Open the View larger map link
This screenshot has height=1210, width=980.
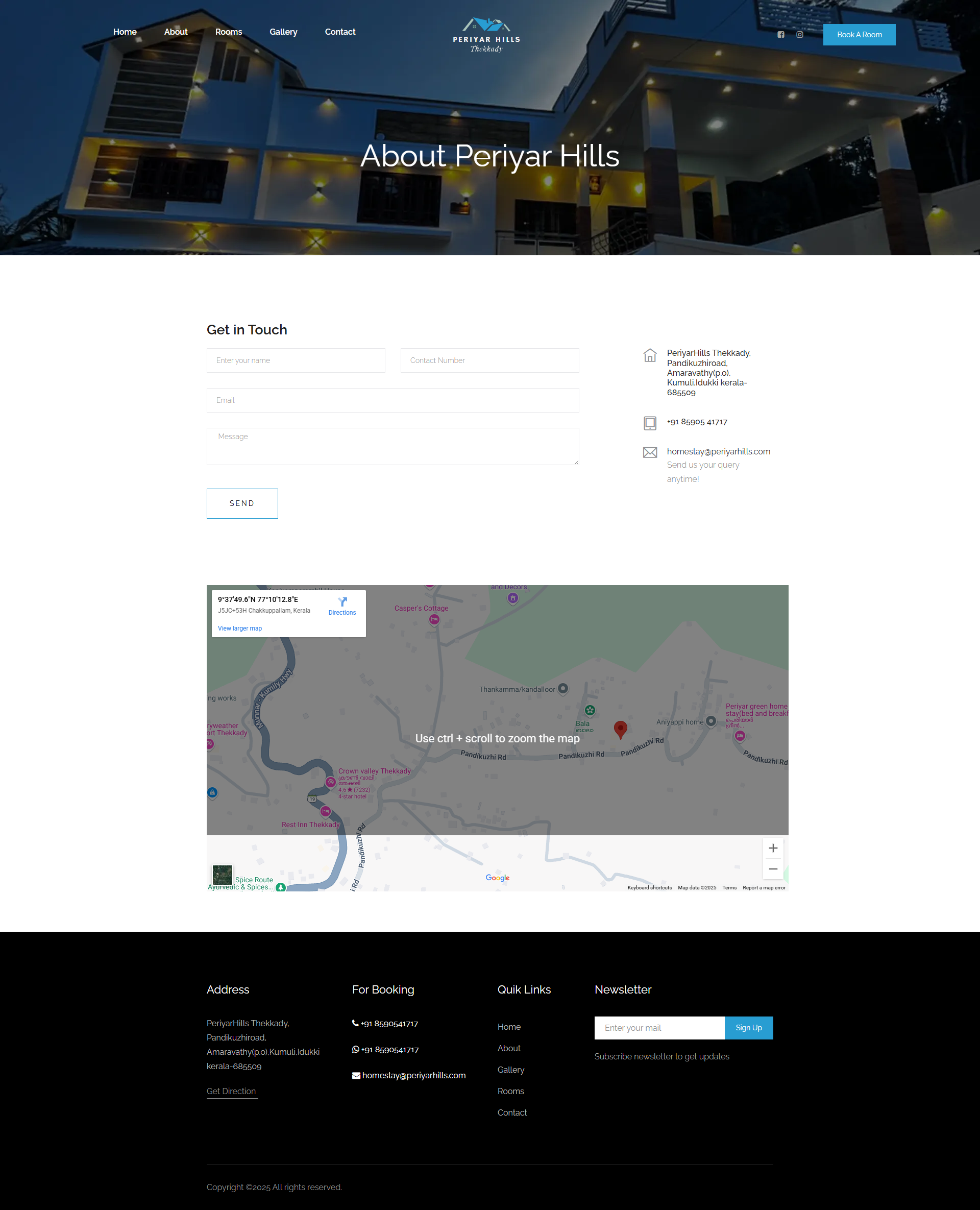tap(239, 628)
